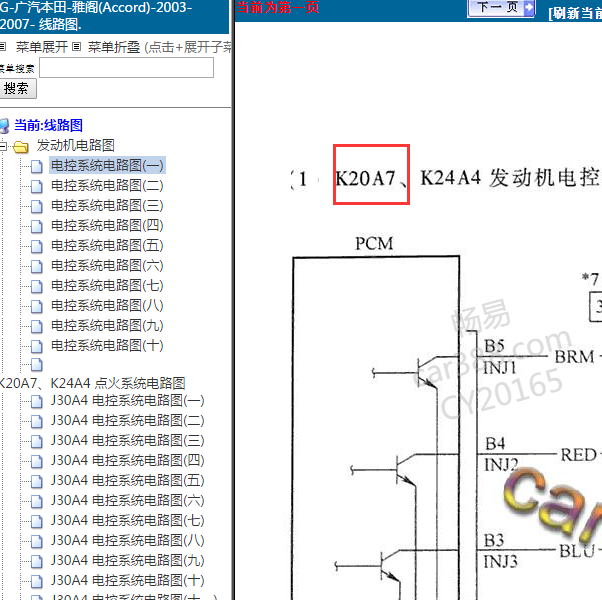Open J30A4 电控系统电路图(五)
The image size is (602, 600).
pyautogui.click(x=127, y=480)
